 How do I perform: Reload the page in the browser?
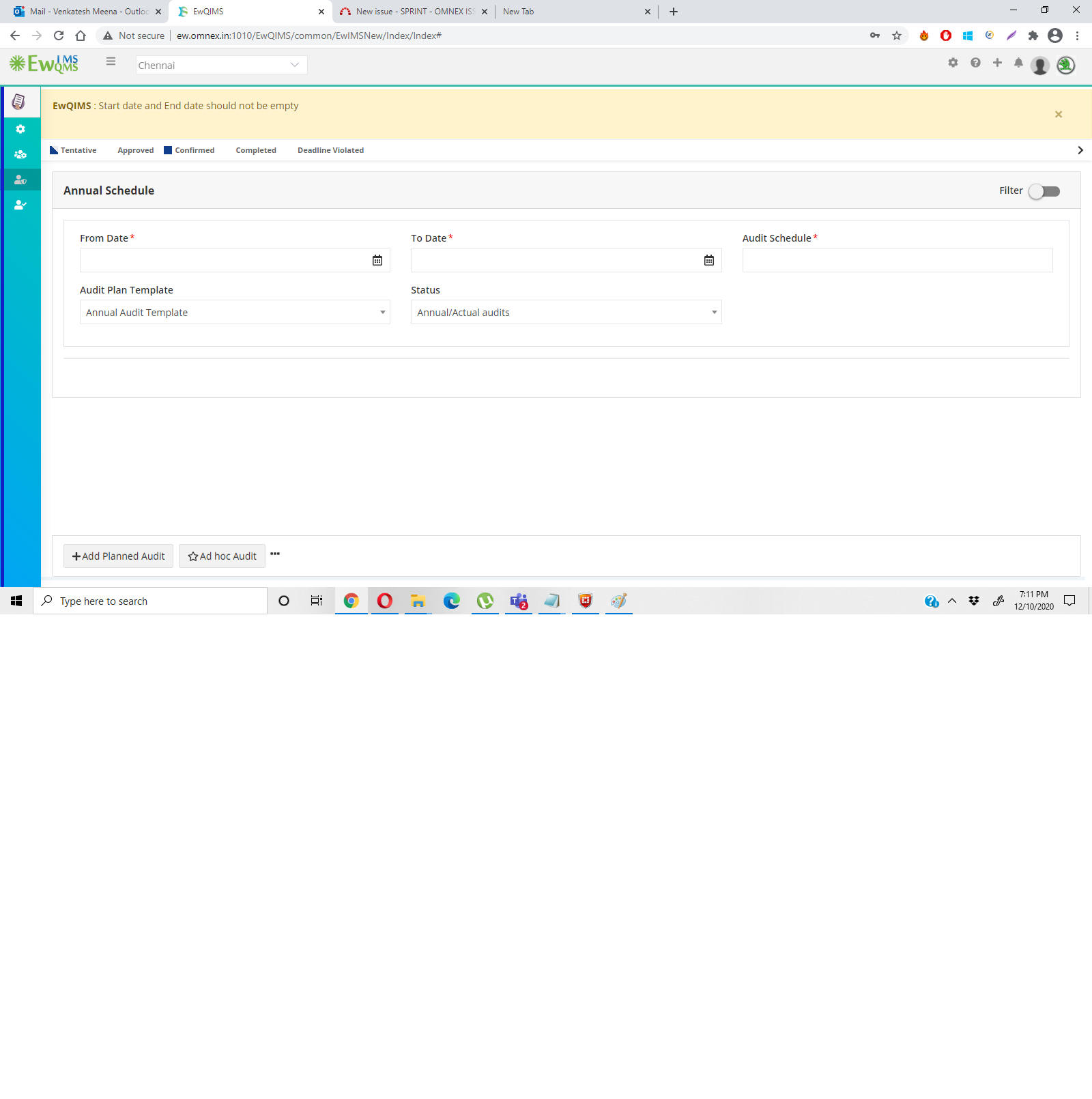click(x=59, y=35)
